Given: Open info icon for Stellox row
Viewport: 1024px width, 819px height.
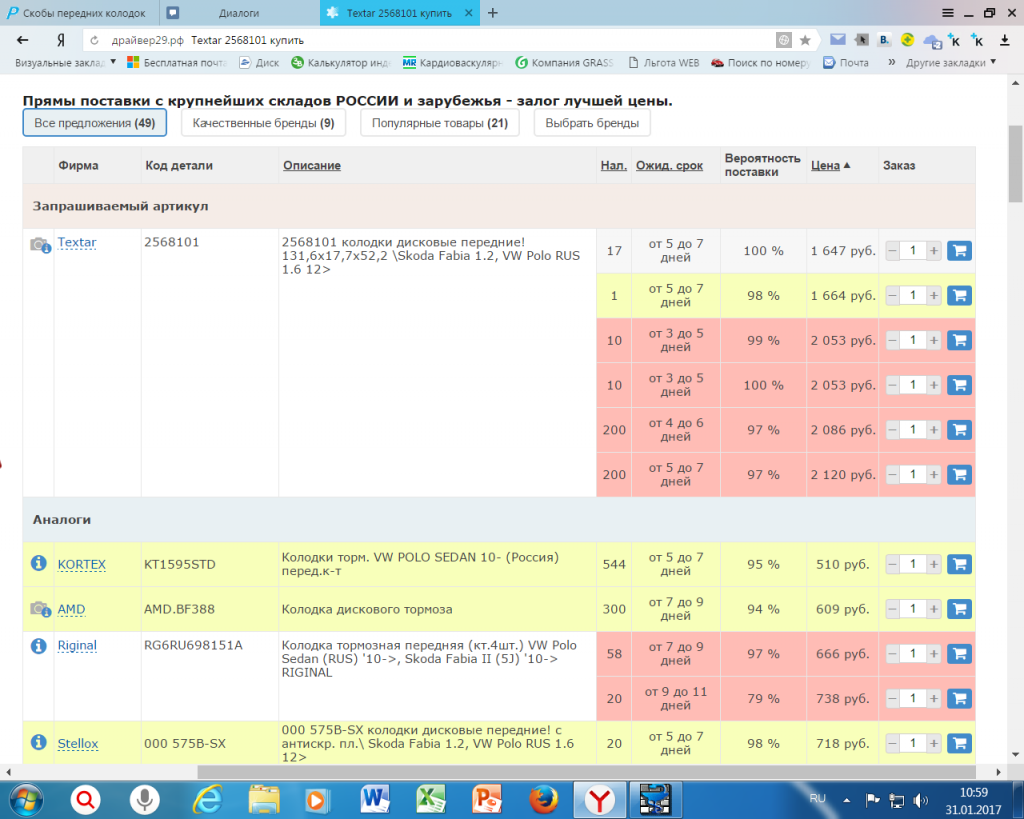Looking at the screenshot, I should pos(39,742).
